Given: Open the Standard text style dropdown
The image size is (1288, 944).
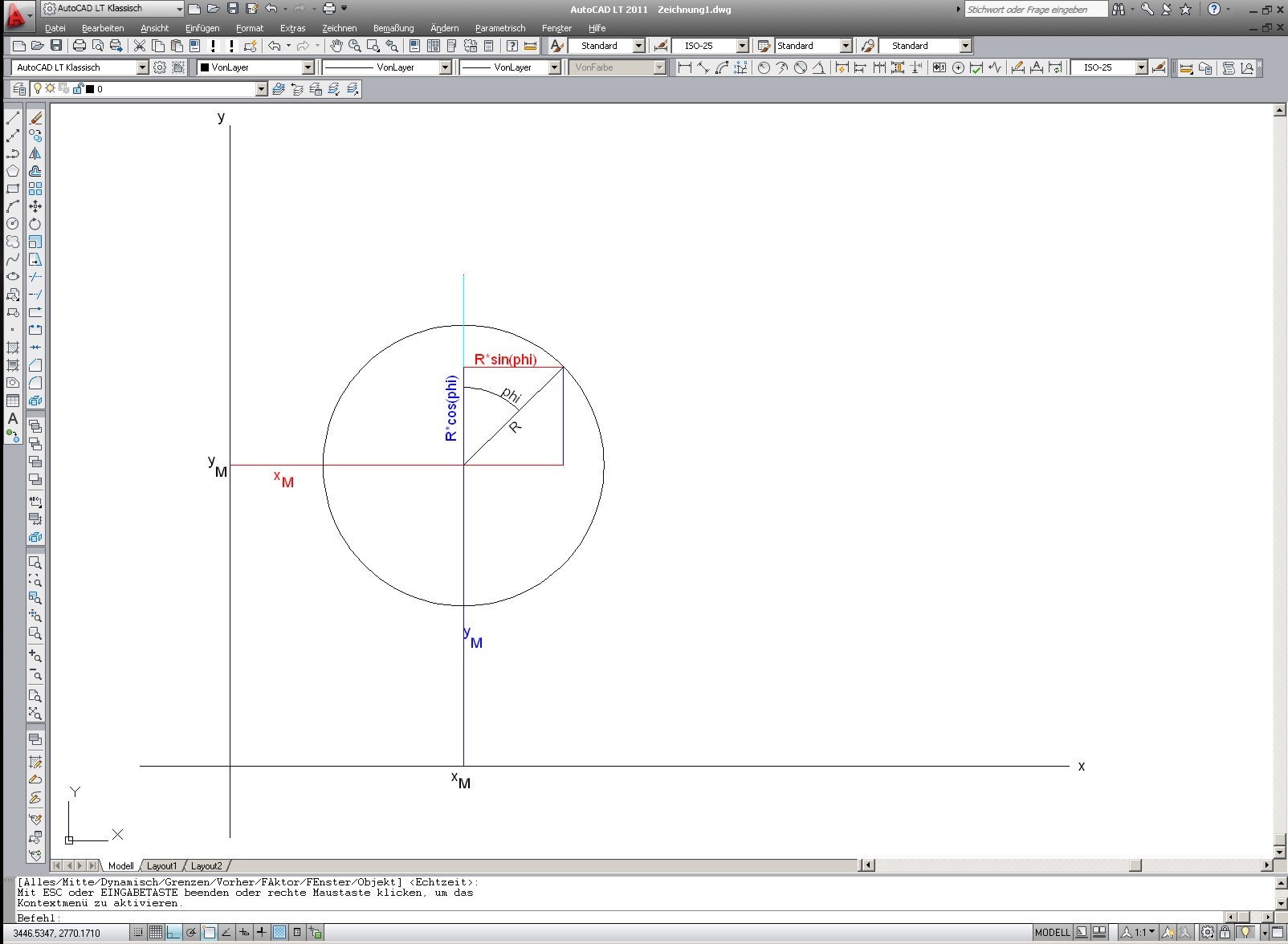Looking at the screenshot, I should click(639, 46).
